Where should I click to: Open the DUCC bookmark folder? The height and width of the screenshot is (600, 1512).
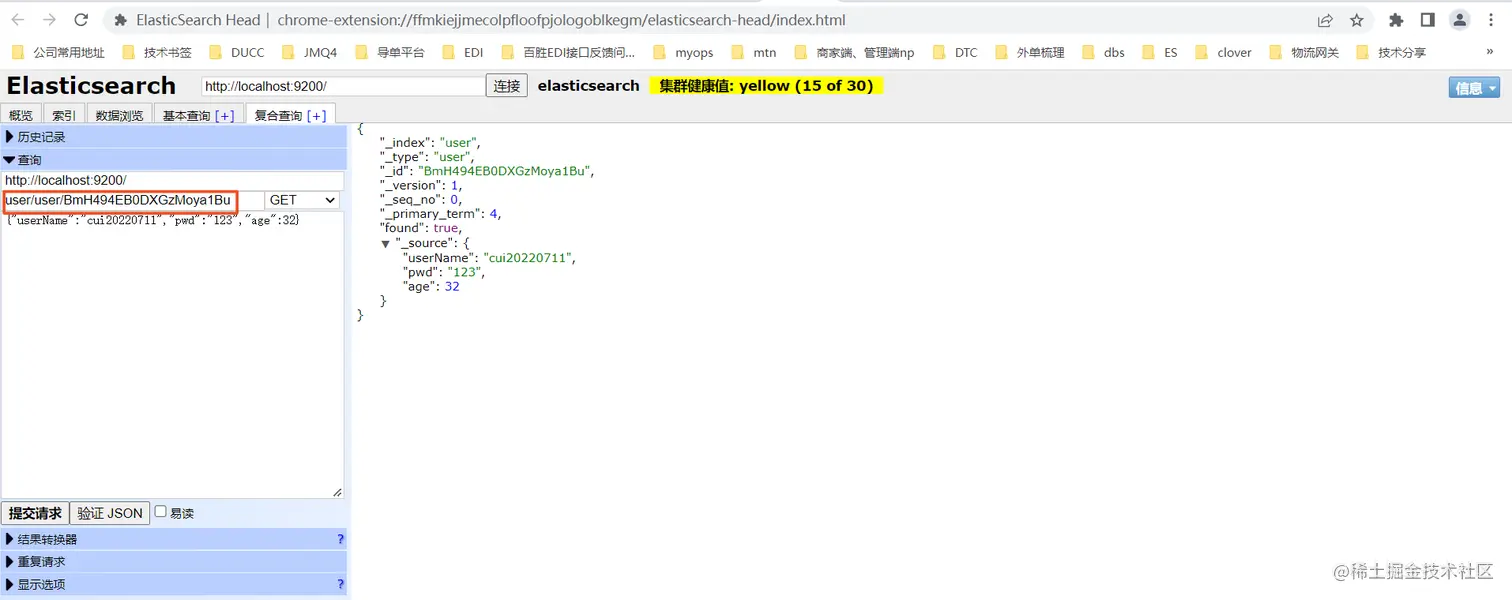[x=237, y=53]
